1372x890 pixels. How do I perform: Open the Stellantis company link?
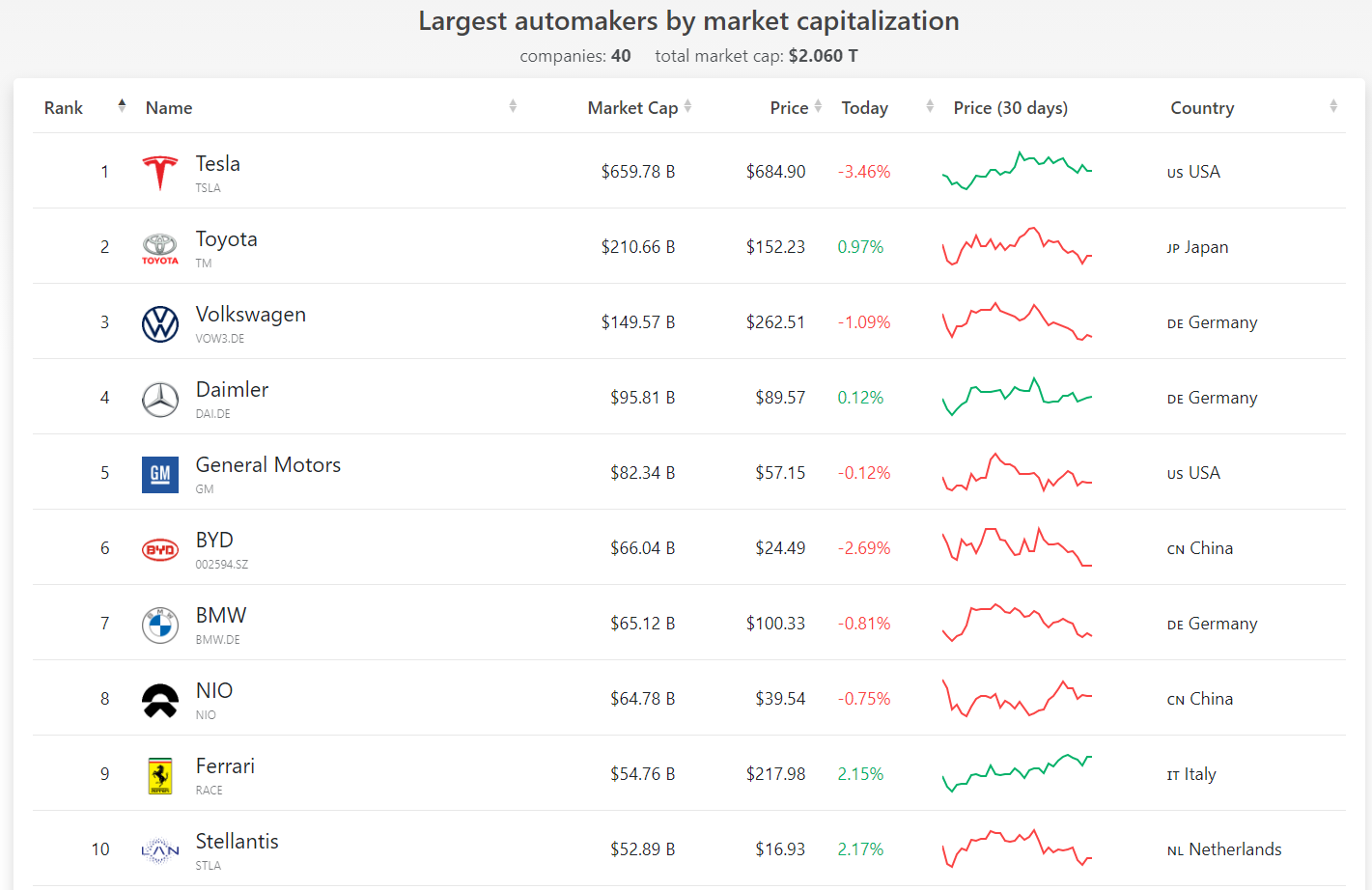tap(238, 842)
